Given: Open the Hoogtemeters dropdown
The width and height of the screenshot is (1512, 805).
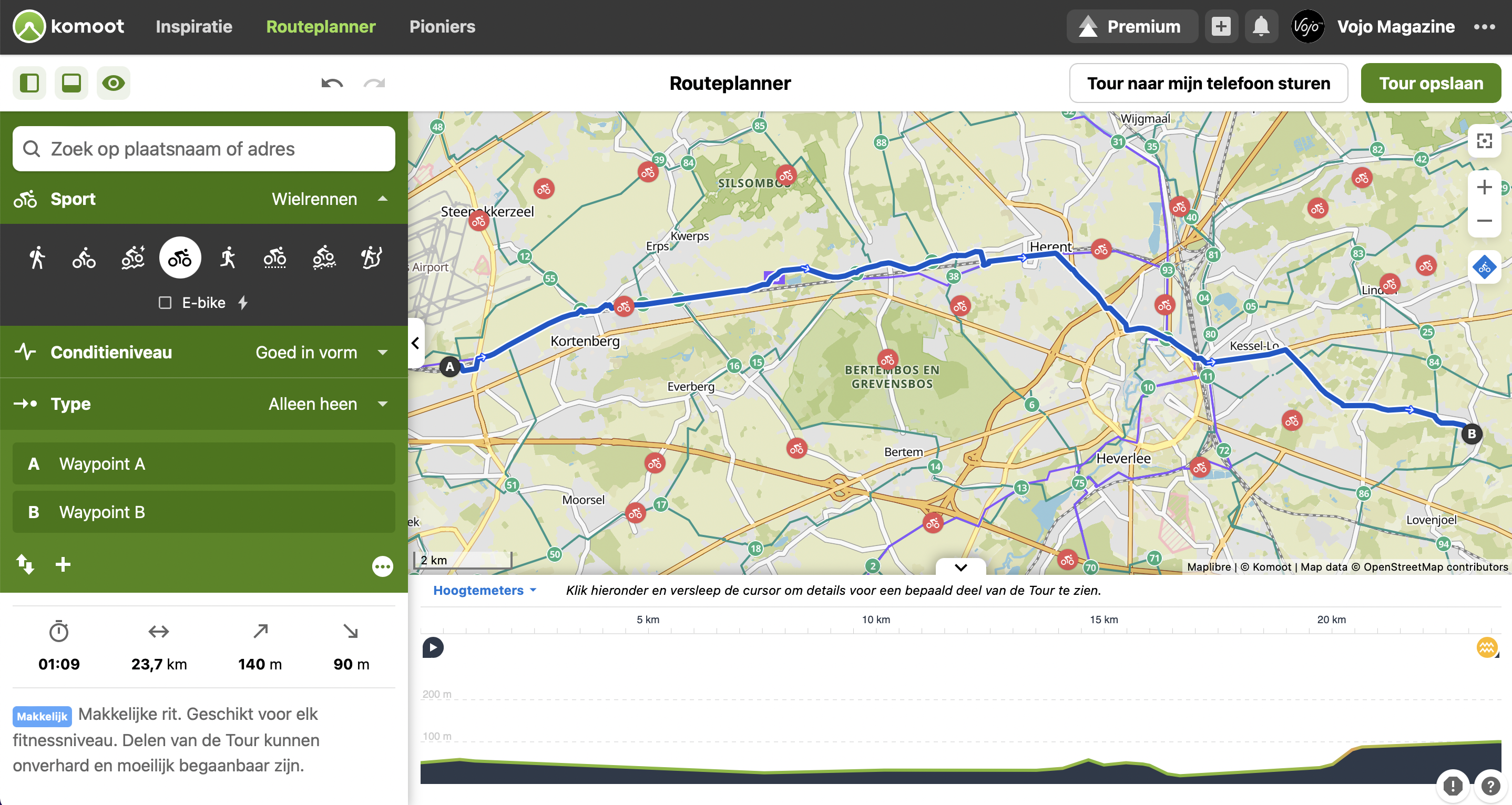Looking at the screenshot, I should point(485,590).
